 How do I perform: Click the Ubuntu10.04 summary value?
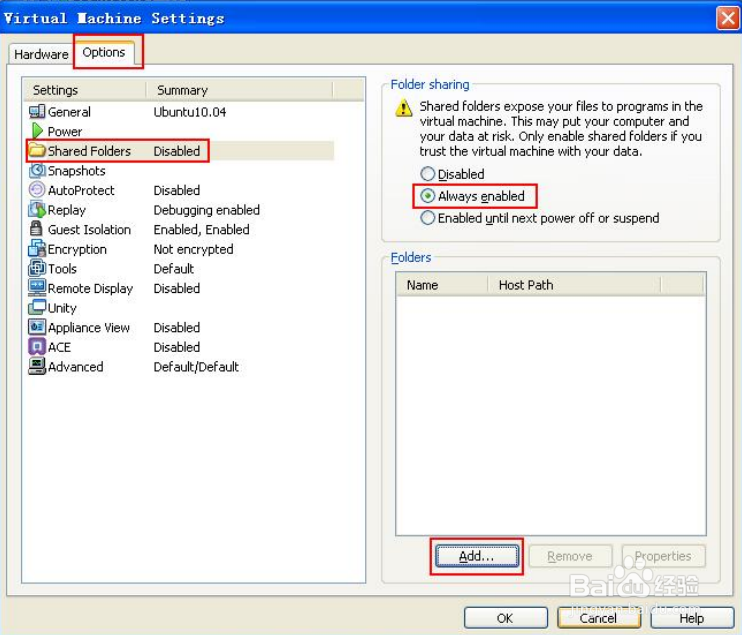coord(190,112)
